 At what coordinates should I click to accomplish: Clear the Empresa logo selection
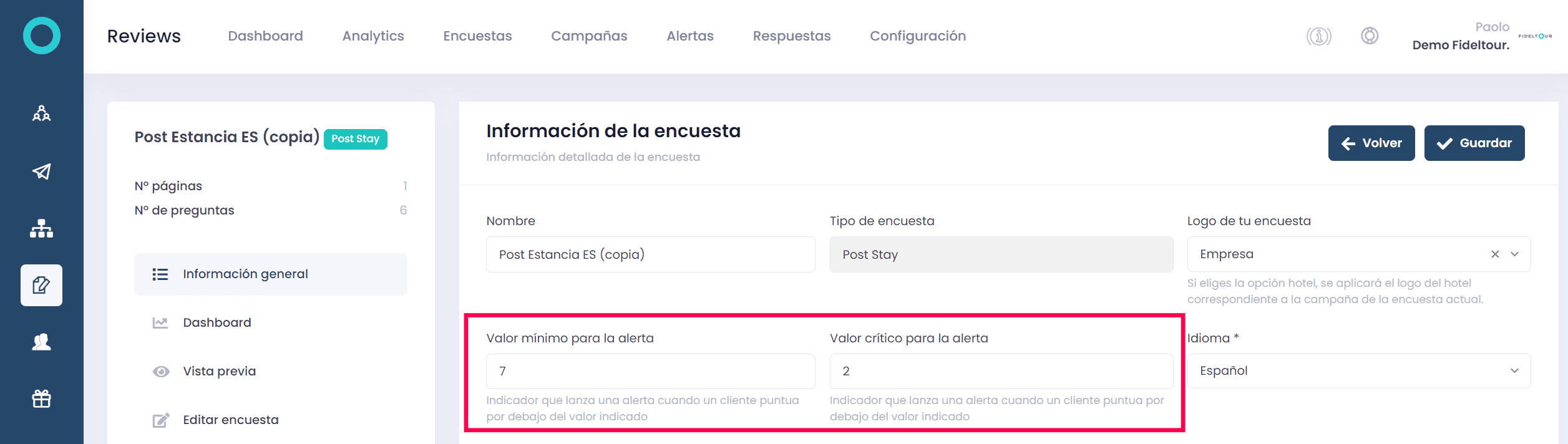(1495, 254)
